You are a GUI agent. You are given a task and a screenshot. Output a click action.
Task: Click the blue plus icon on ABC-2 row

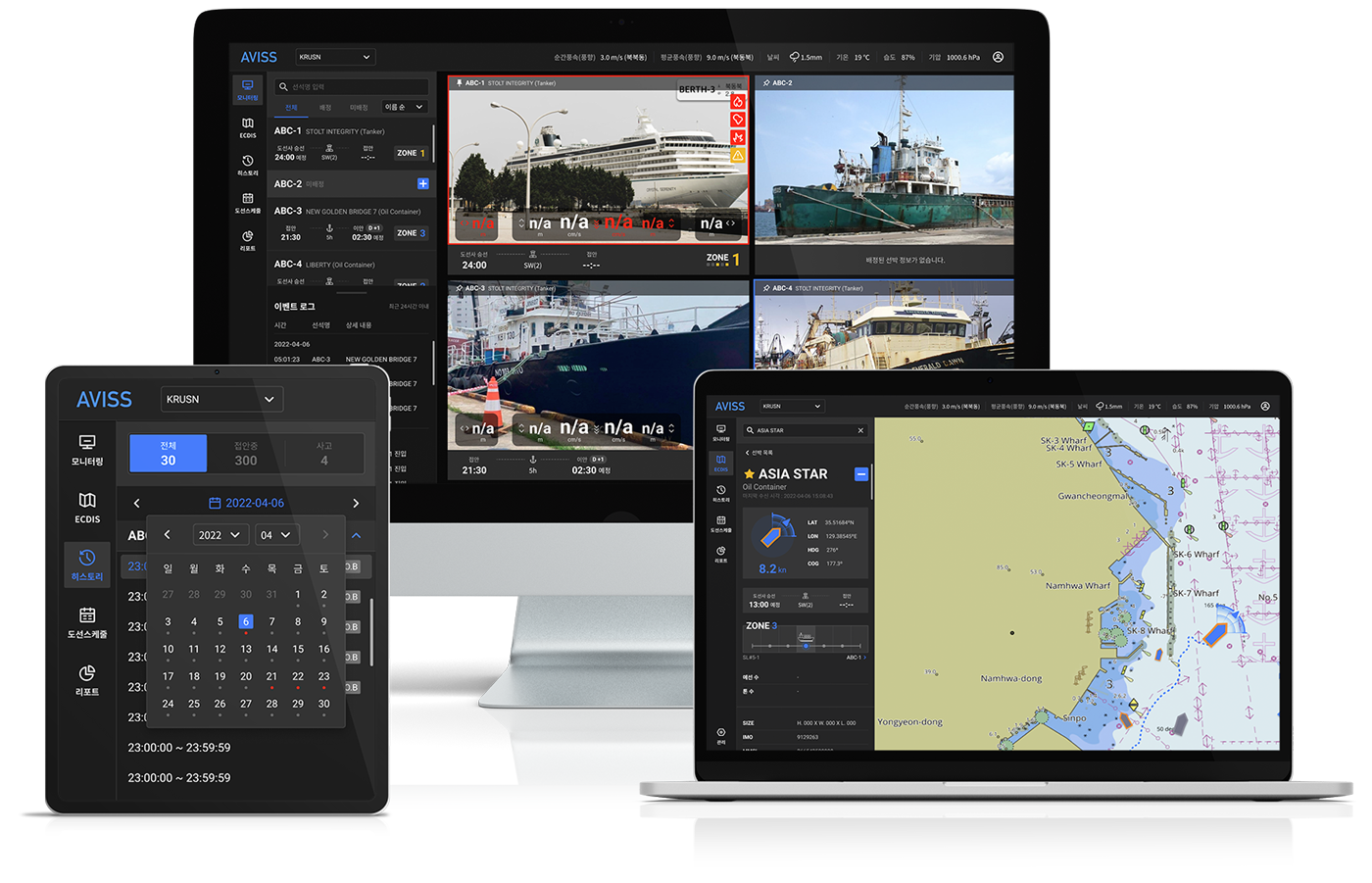point(422,183)
